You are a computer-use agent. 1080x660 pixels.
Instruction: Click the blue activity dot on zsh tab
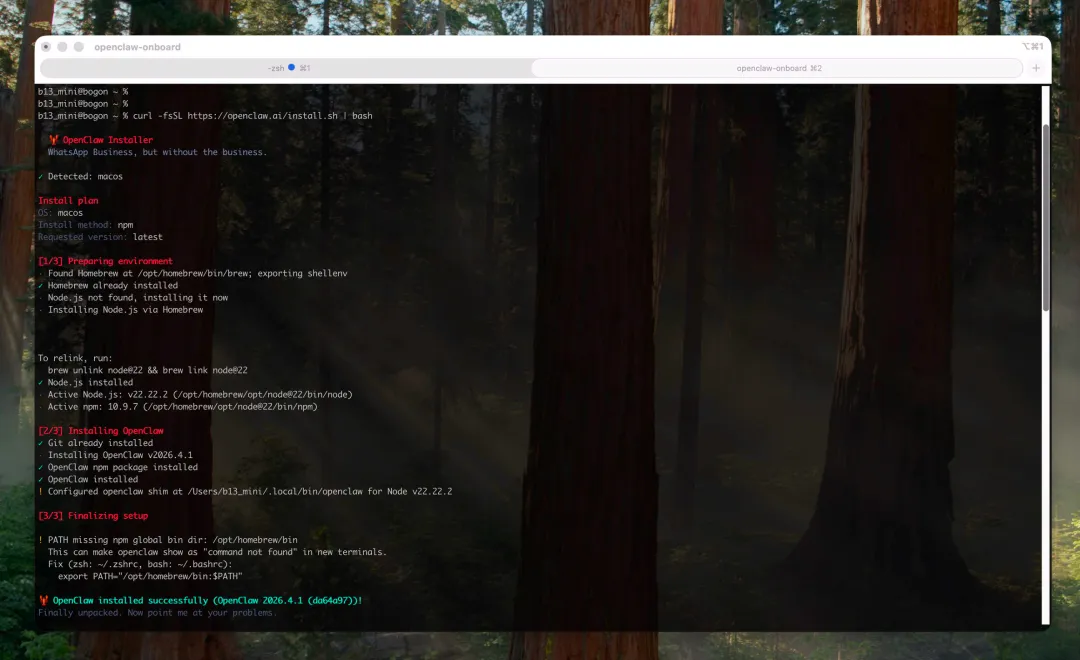tap(291, 68)
